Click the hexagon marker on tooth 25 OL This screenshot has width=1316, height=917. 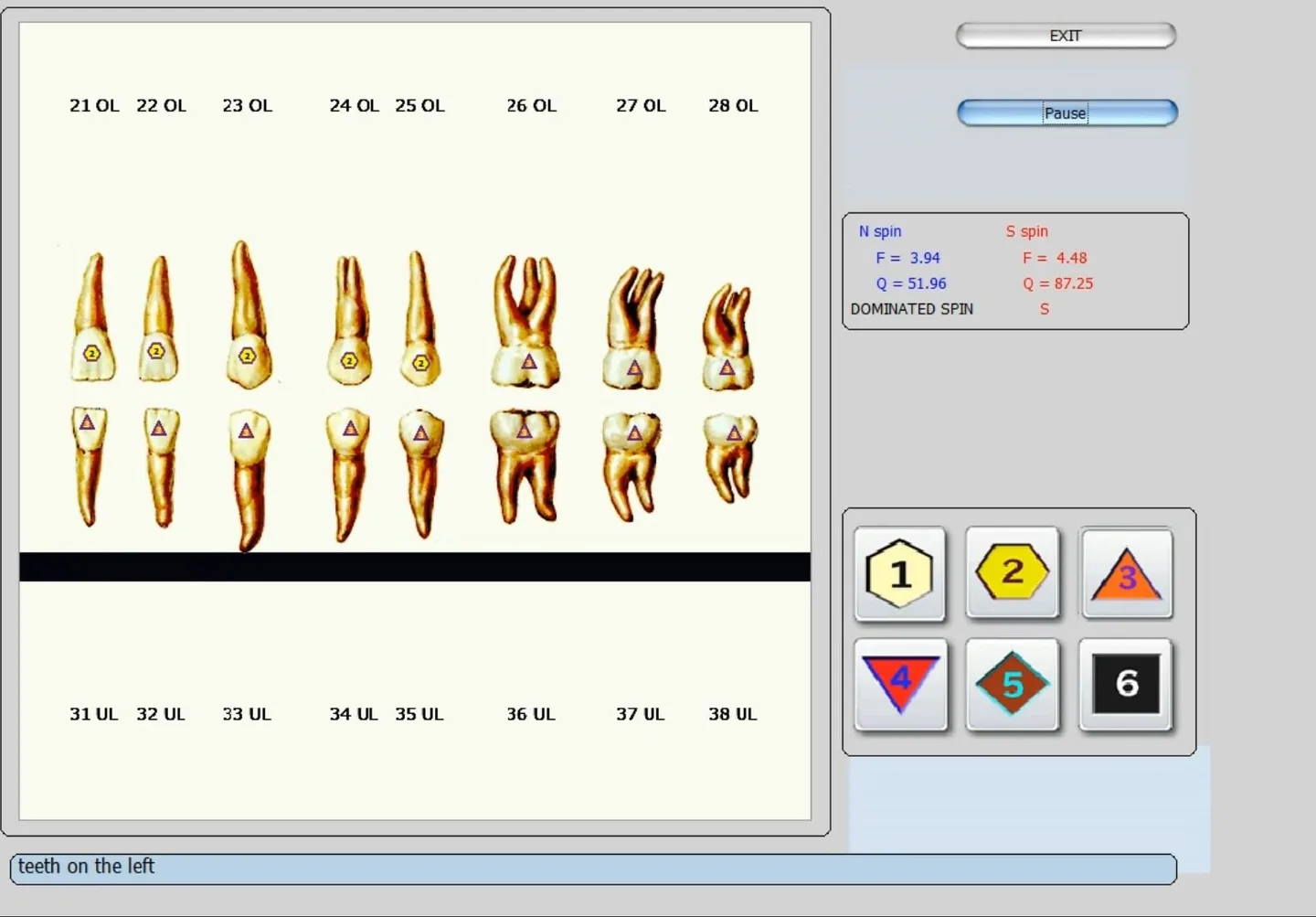pos(420,363)
